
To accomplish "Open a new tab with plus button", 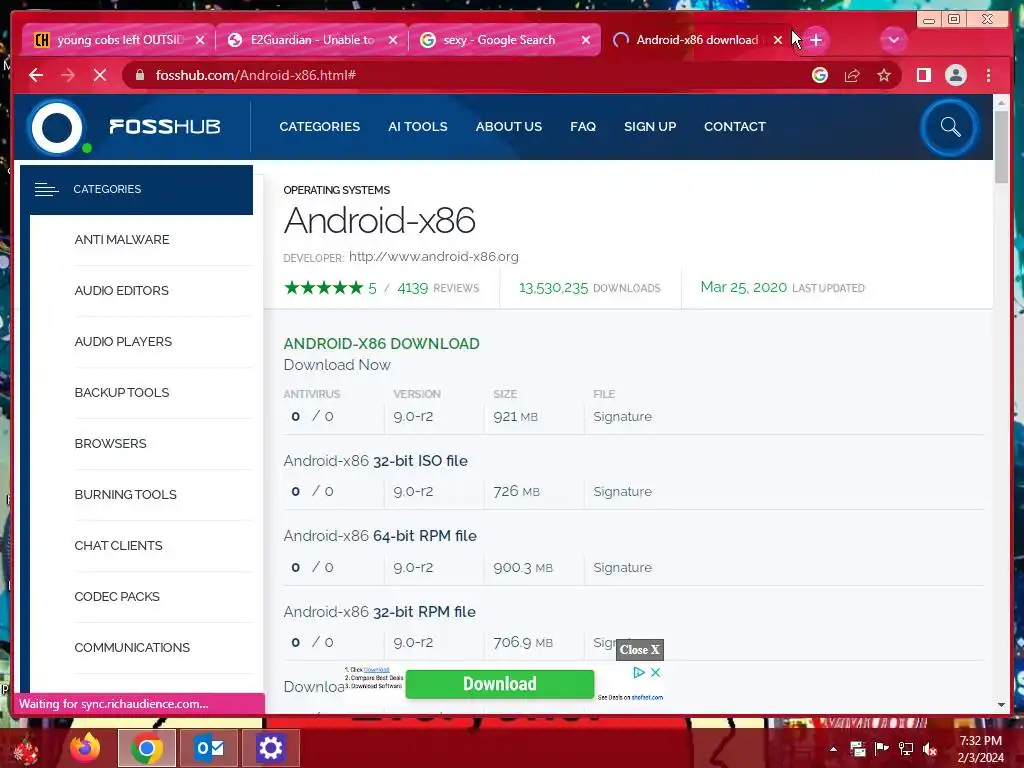I will (816, 40).
